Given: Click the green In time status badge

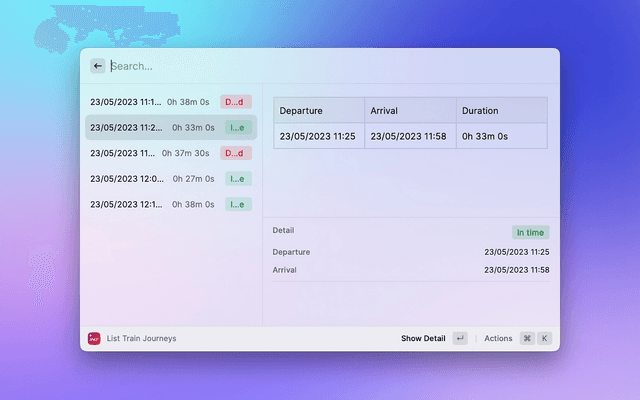Looking at the screenshot, I should [530, 232].
